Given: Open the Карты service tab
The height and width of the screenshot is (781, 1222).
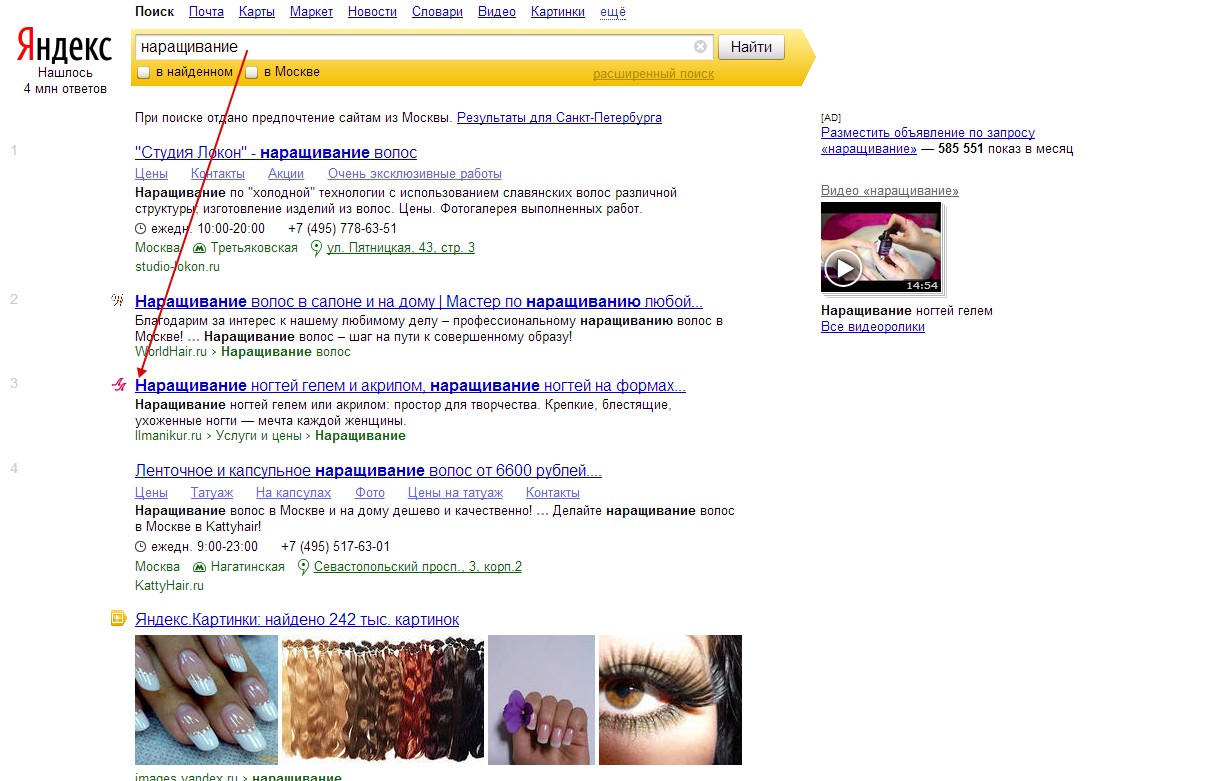Looking at the screenshot, I should [257, 12].
